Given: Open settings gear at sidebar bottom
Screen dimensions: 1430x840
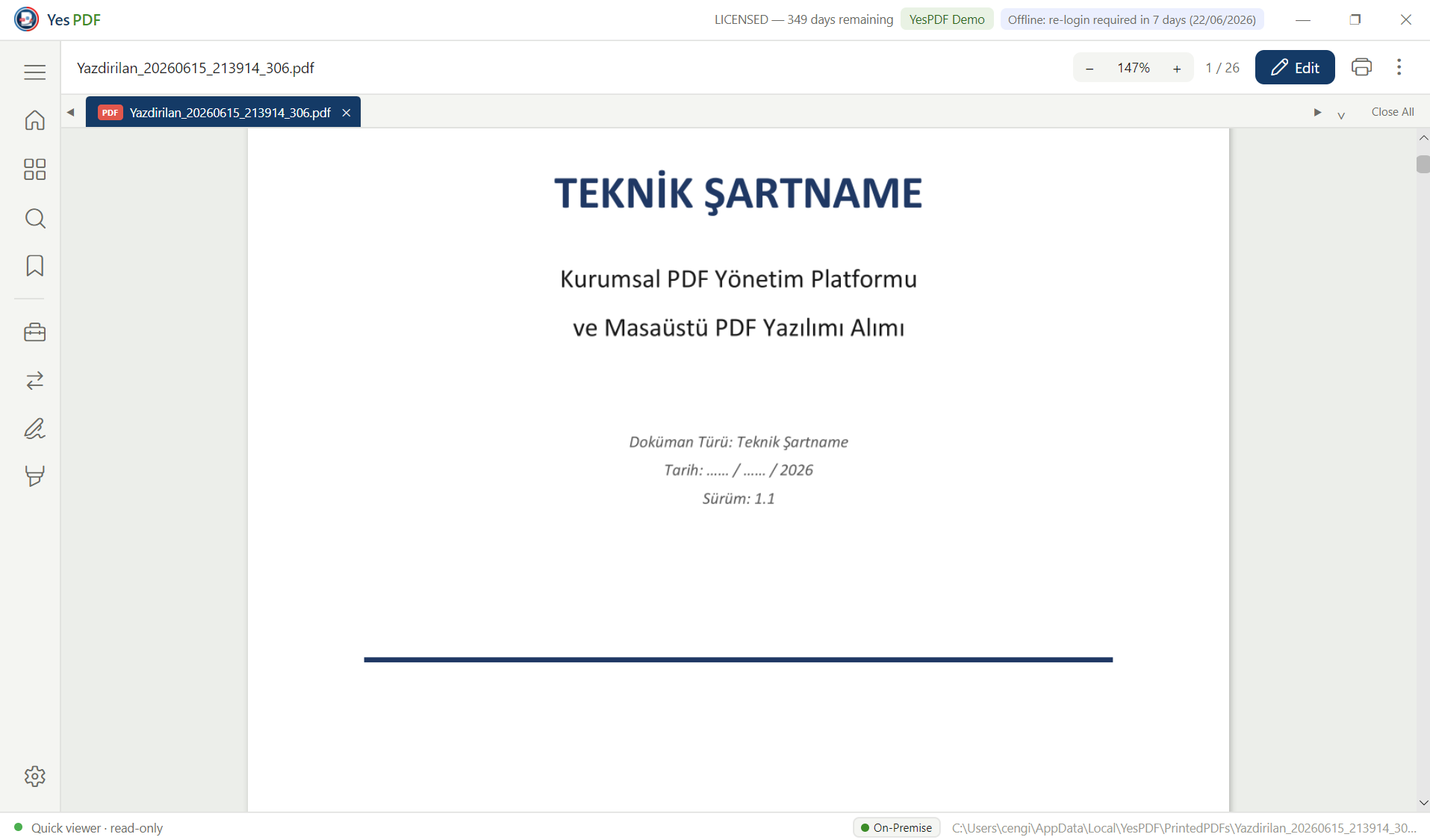Looking at the screenshot, I should (34, 777).
